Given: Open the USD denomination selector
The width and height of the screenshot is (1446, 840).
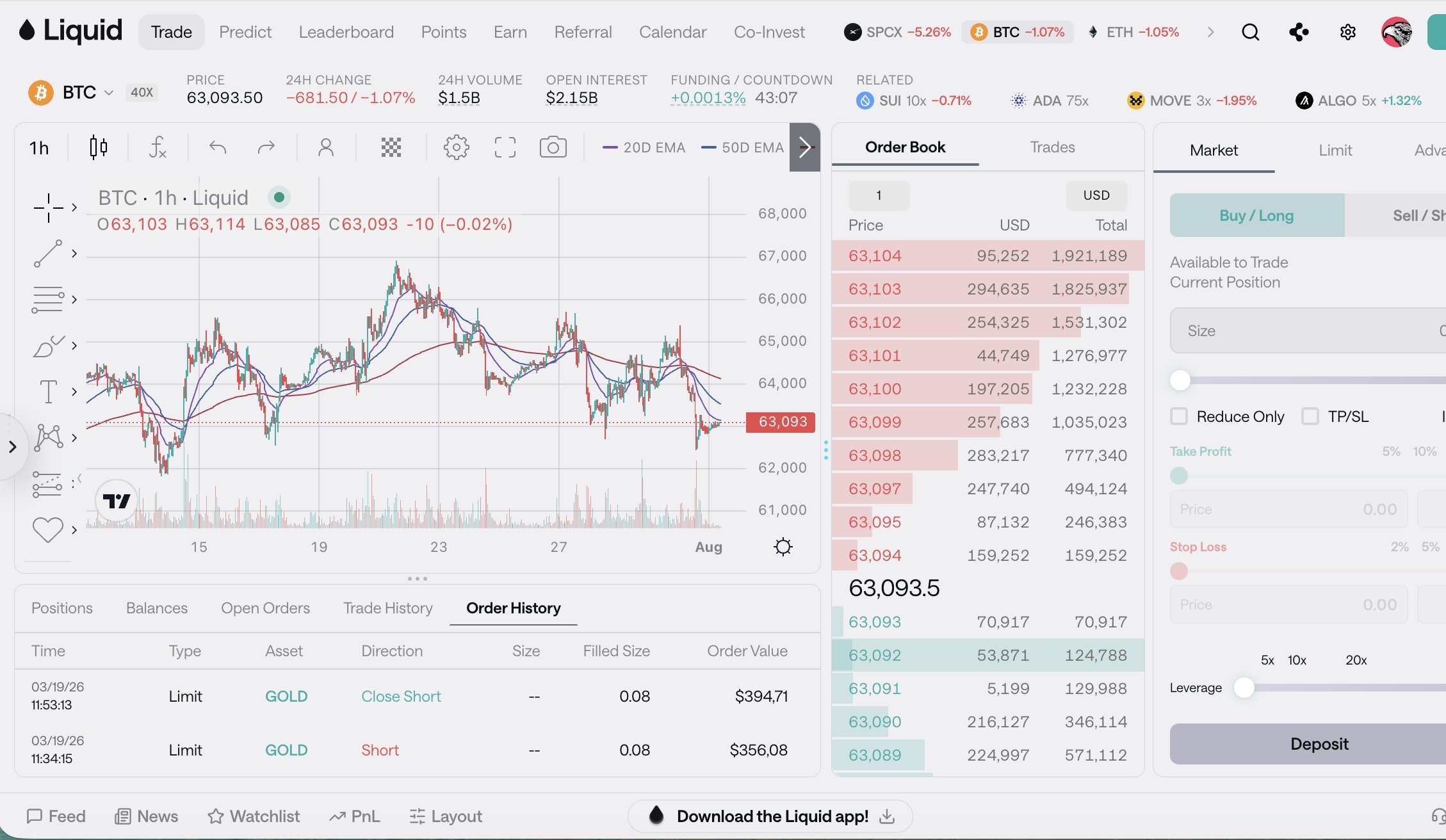Looking at the screenshot, I should click(x=1096, y=195).
